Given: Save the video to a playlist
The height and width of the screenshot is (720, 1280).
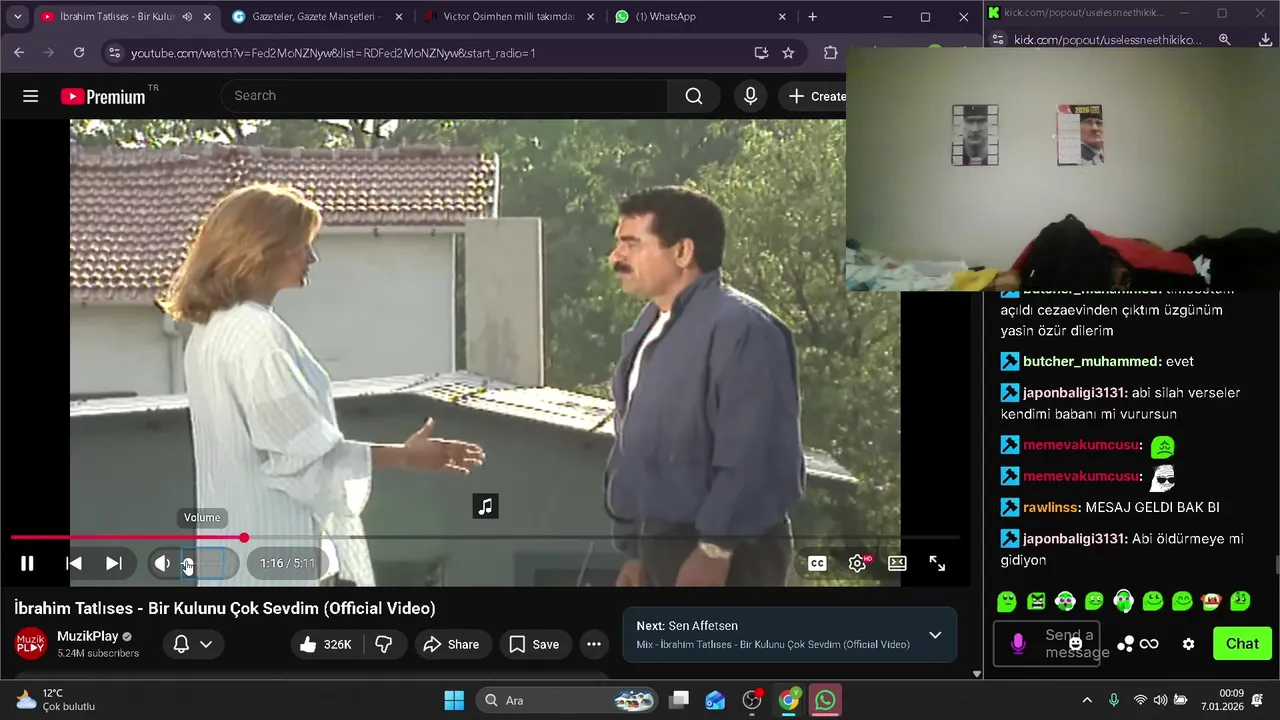Looking at the screenshot, I should click(534, 645).
